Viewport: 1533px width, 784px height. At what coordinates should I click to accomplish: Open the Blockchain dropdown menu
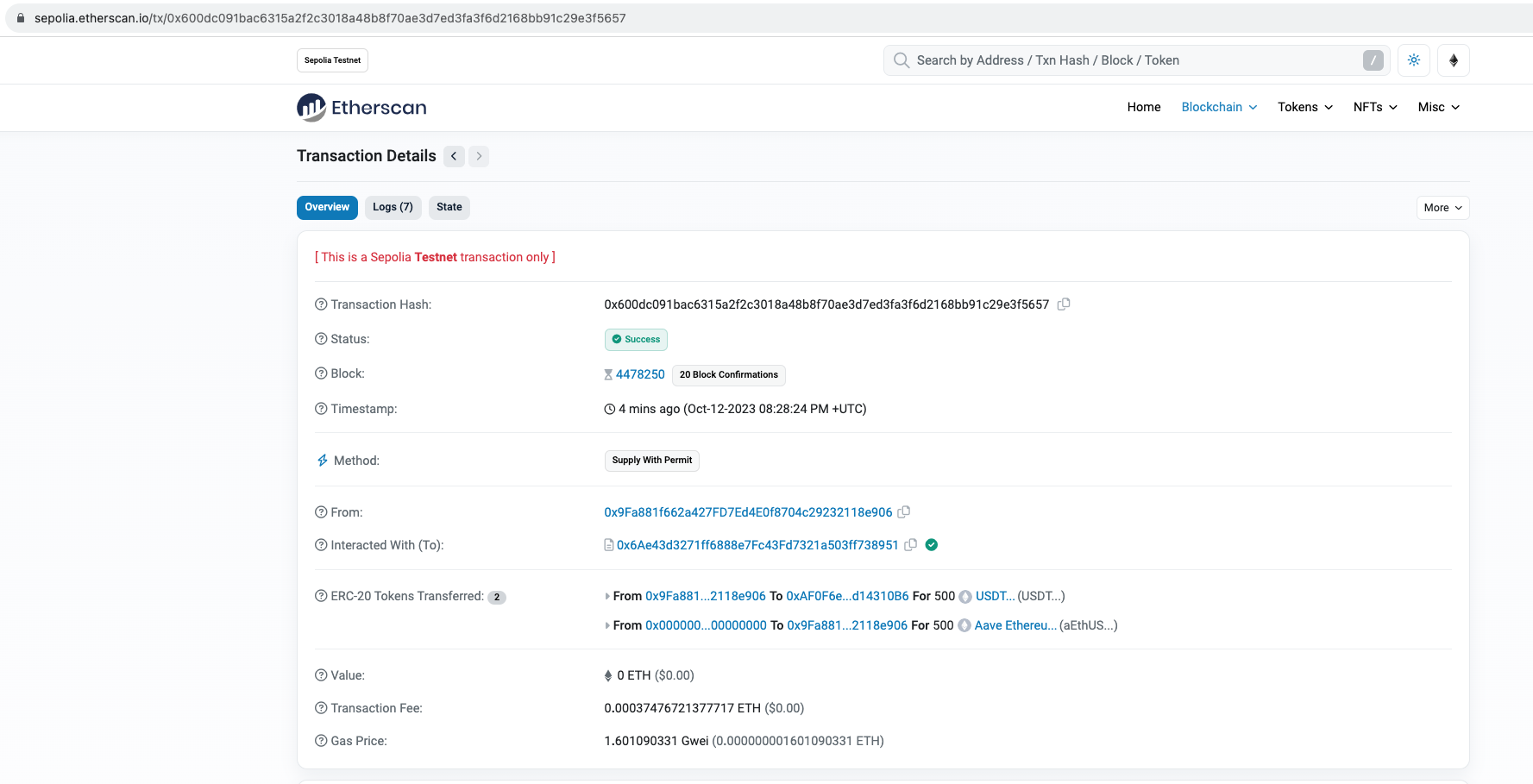coord(1219,107)
